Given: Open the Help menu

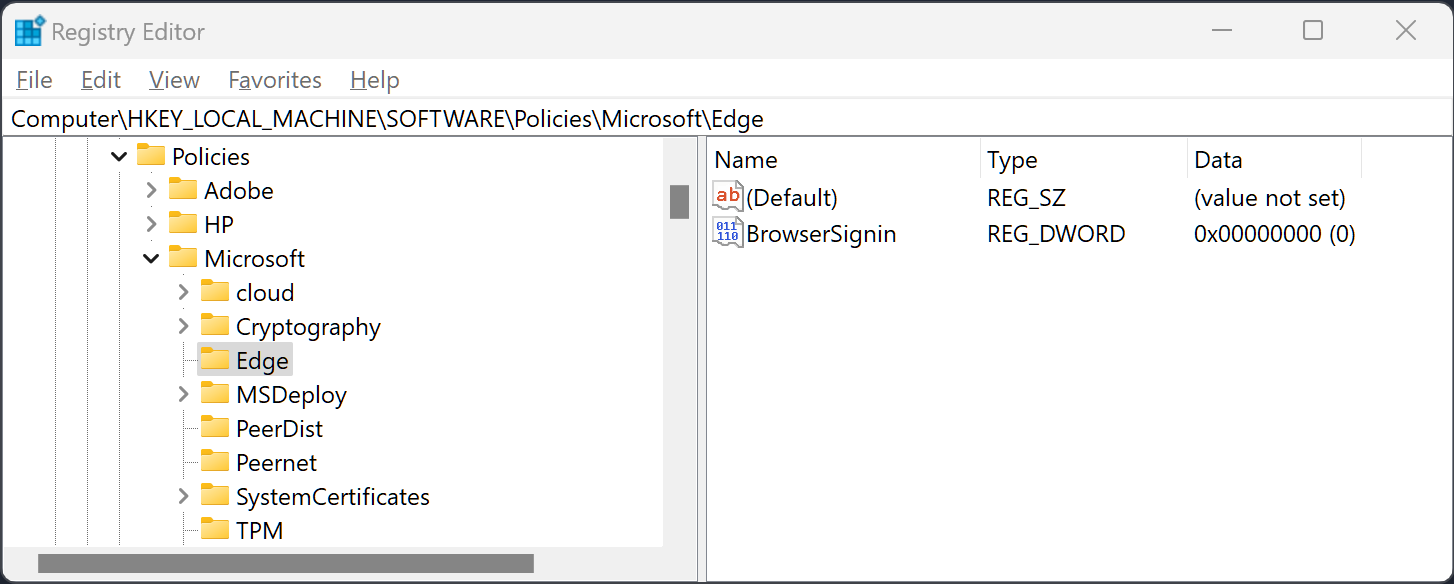Looking at the screenshot, I should pos(375,80).
